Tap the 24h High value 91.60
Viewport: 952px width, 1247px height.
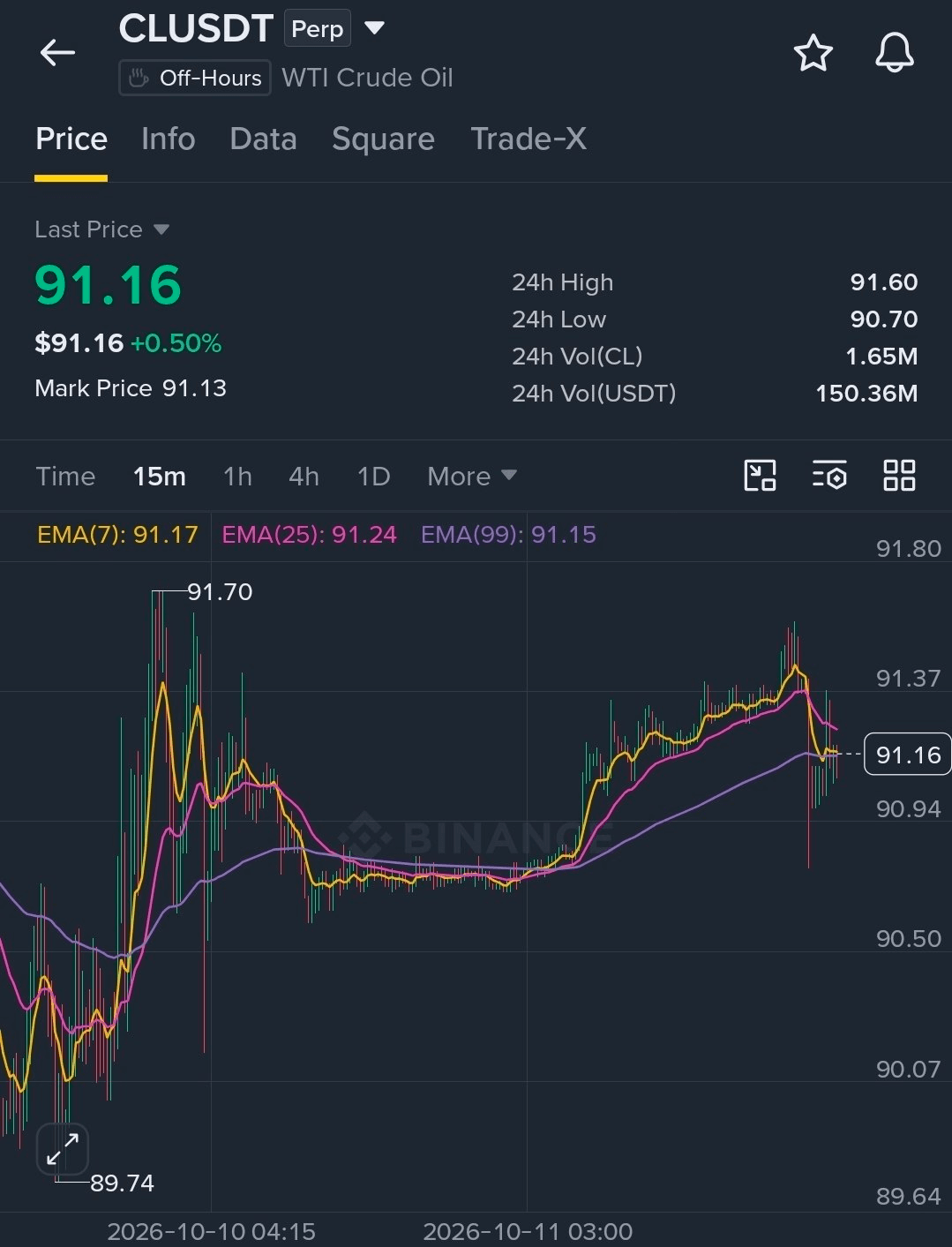pyautogui.click(x=884, y=282)
